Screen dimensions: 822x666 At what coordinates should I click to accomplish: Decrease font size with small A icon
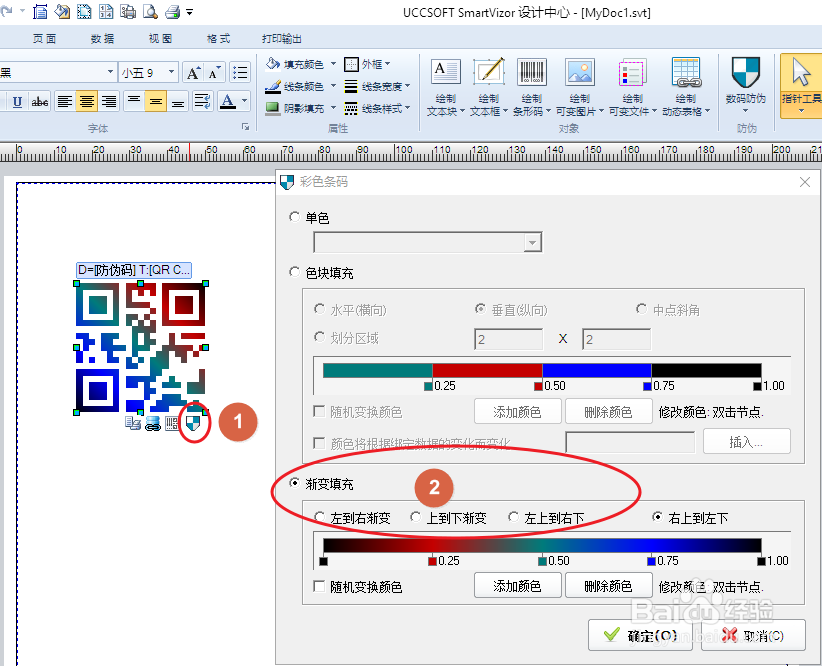click(x=214, y=72)
